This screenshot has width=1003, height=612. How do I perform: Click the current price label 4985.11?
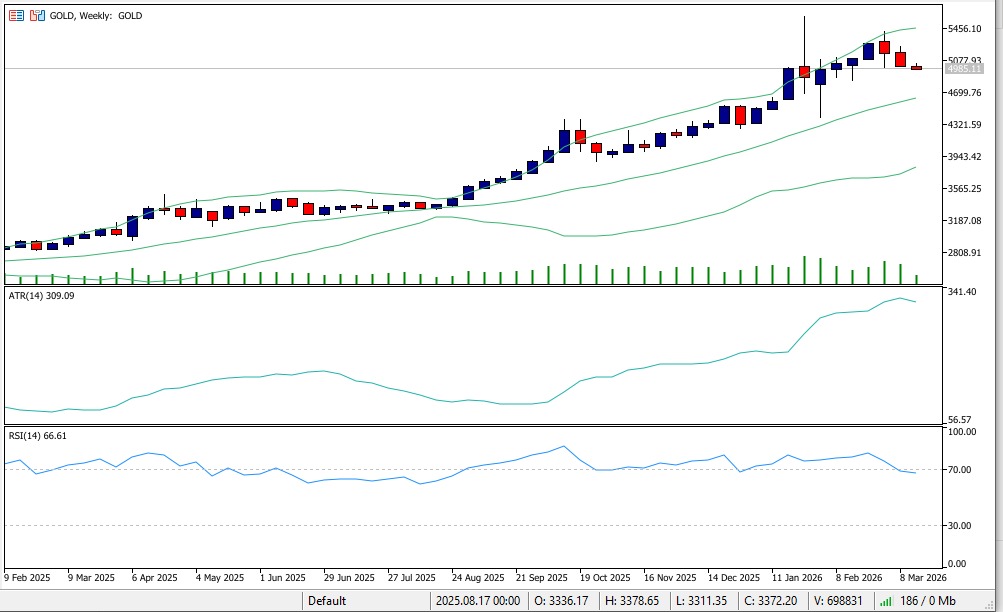969,69
